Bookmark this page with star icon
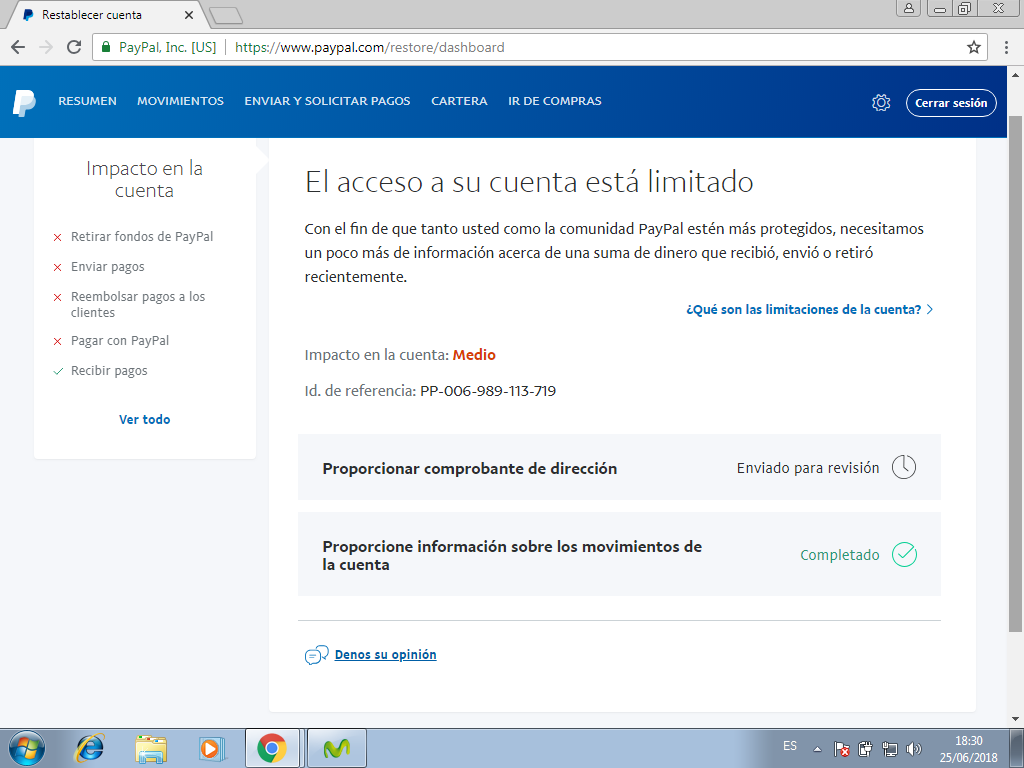The width and height of the screenshot is (1024, 768). pos(974,47)
